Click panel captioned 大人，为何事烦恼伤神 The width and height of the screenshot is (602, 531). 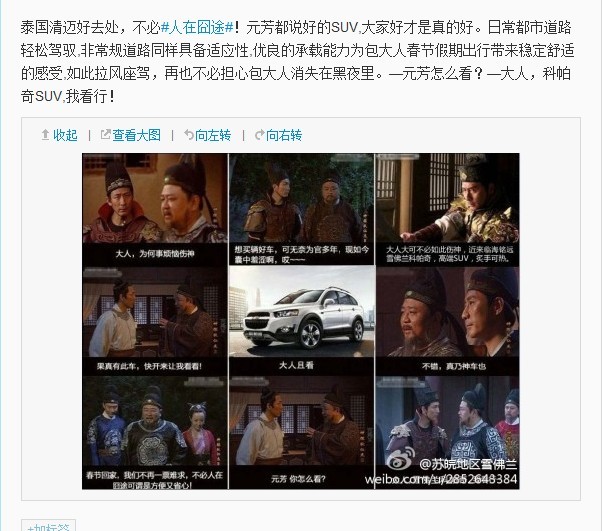155,209
